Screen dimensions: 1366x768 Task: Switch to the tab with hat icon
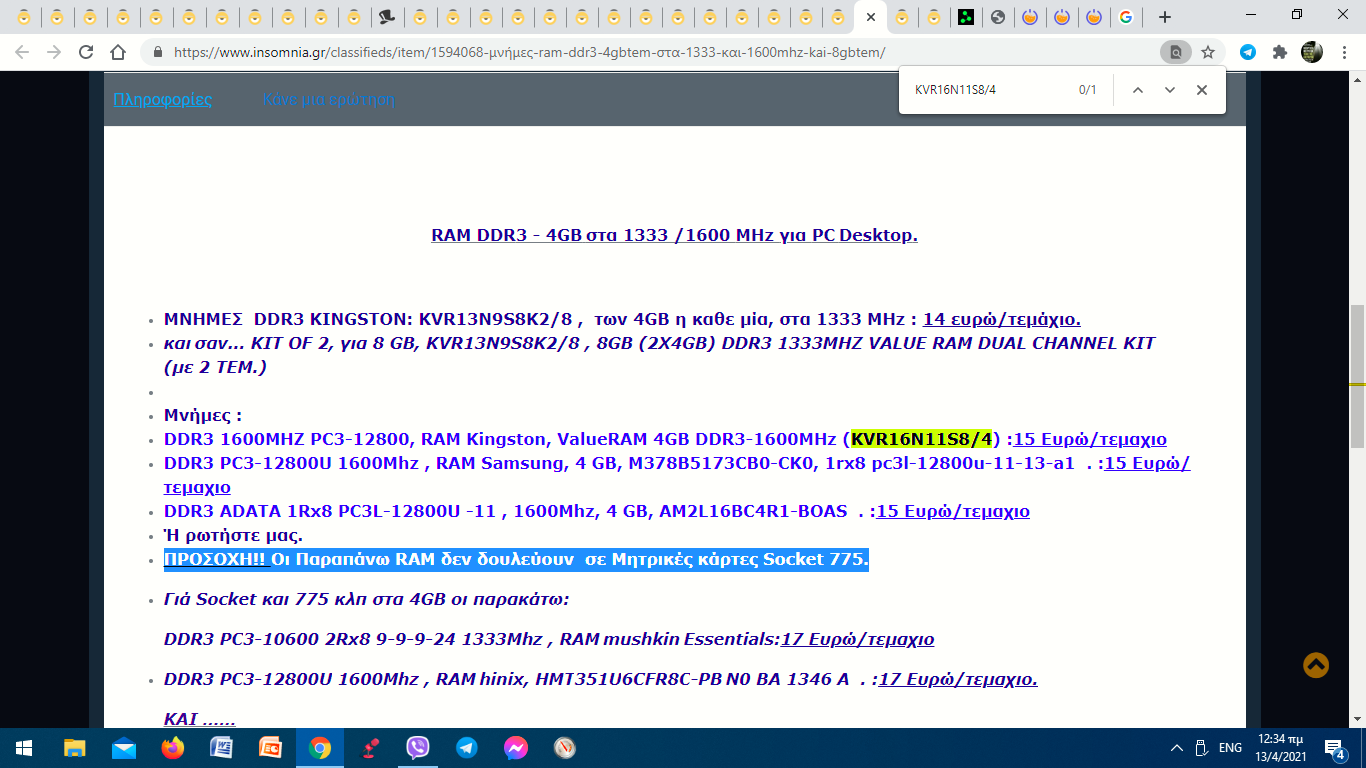[x=386, y=17]
